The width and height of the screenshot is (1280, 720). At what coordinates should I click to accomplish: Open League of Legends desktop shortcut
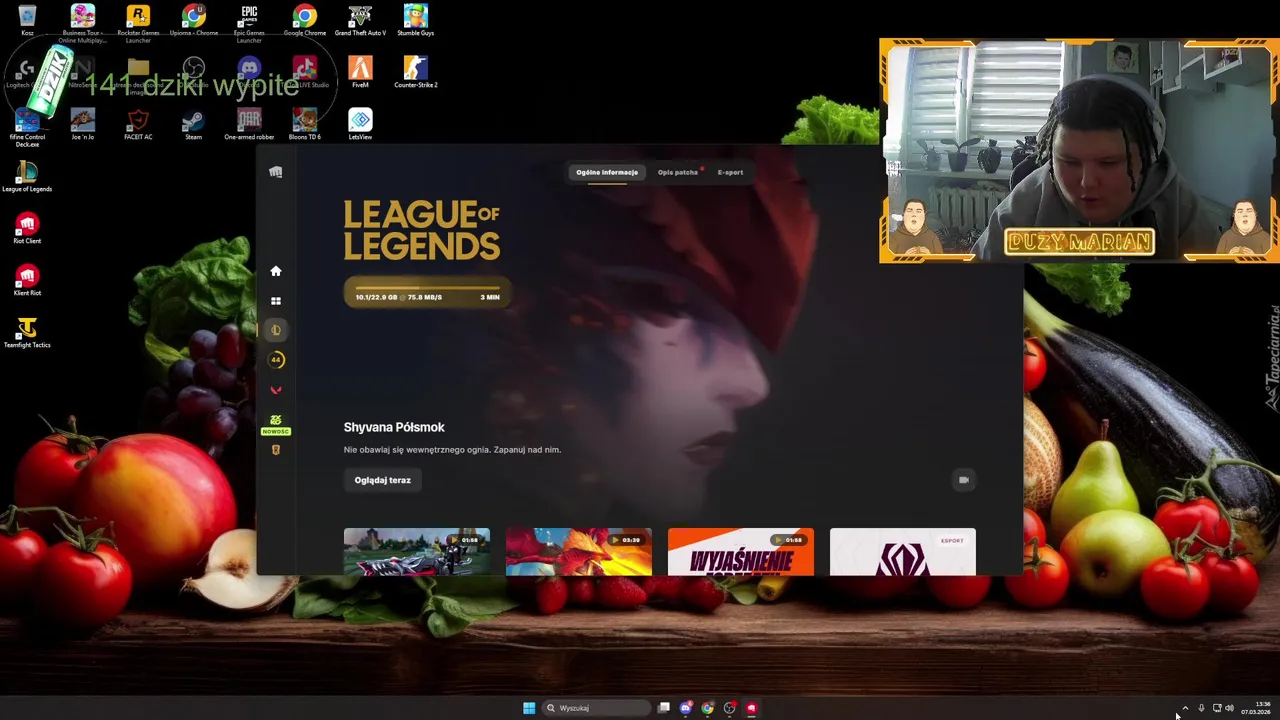click(27, 176)
